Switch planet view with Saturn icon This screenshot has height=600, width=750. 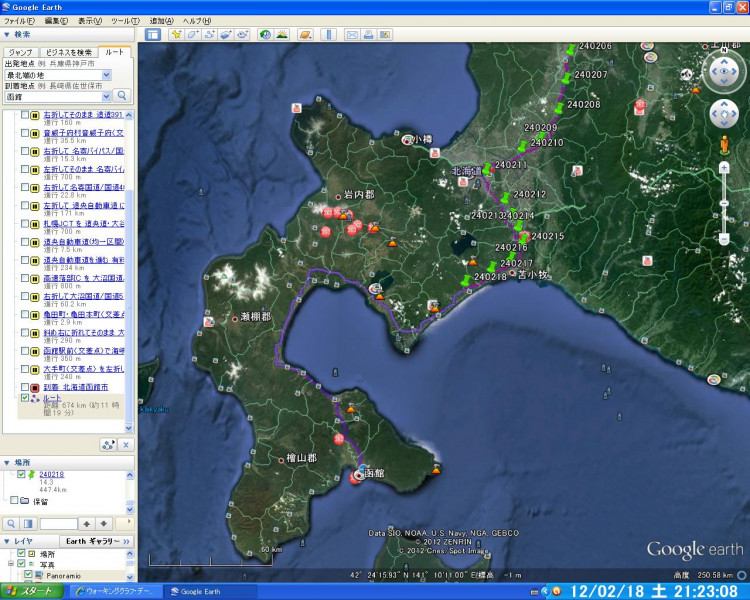305,34
